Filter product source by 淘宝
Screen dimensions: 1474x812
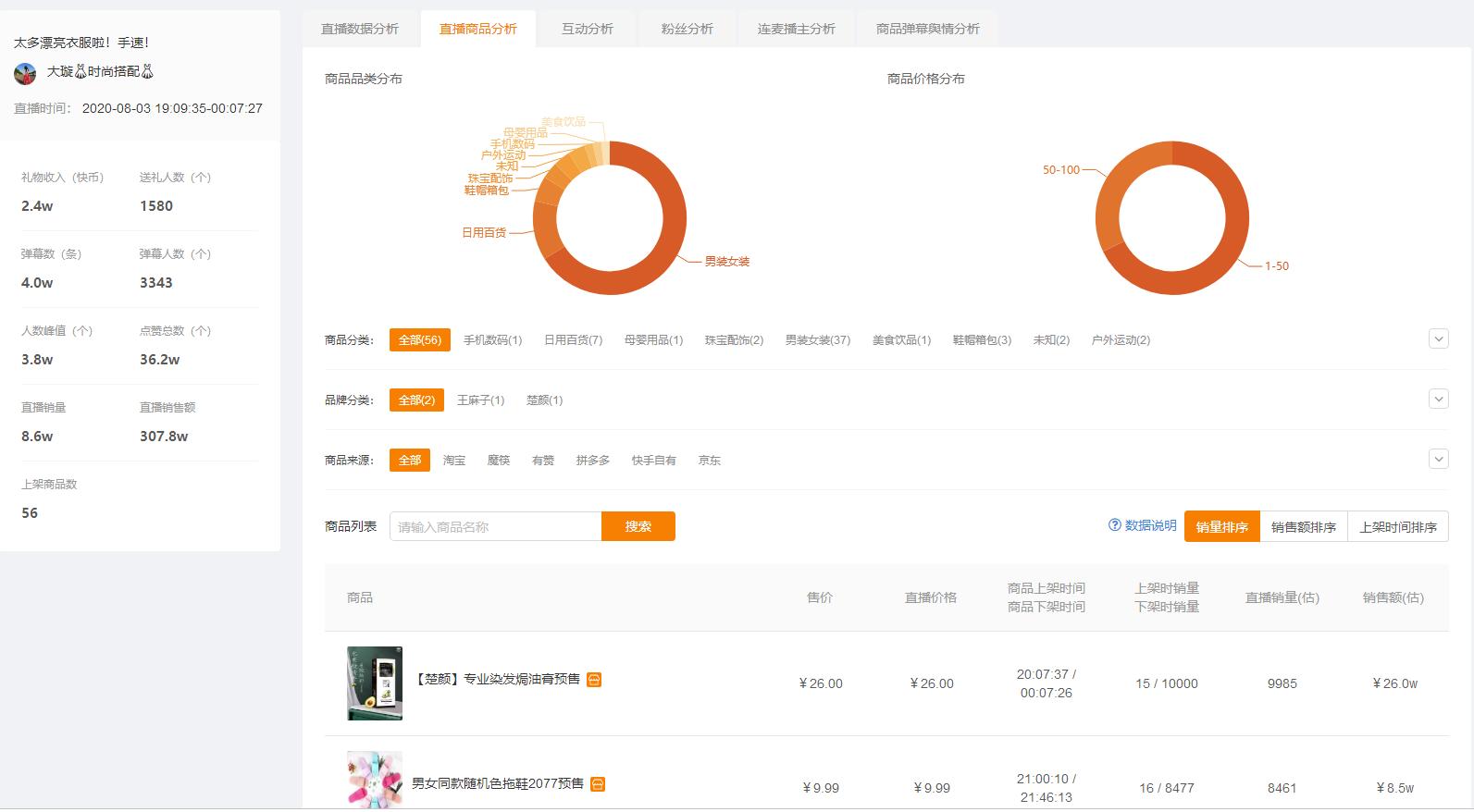454,461
